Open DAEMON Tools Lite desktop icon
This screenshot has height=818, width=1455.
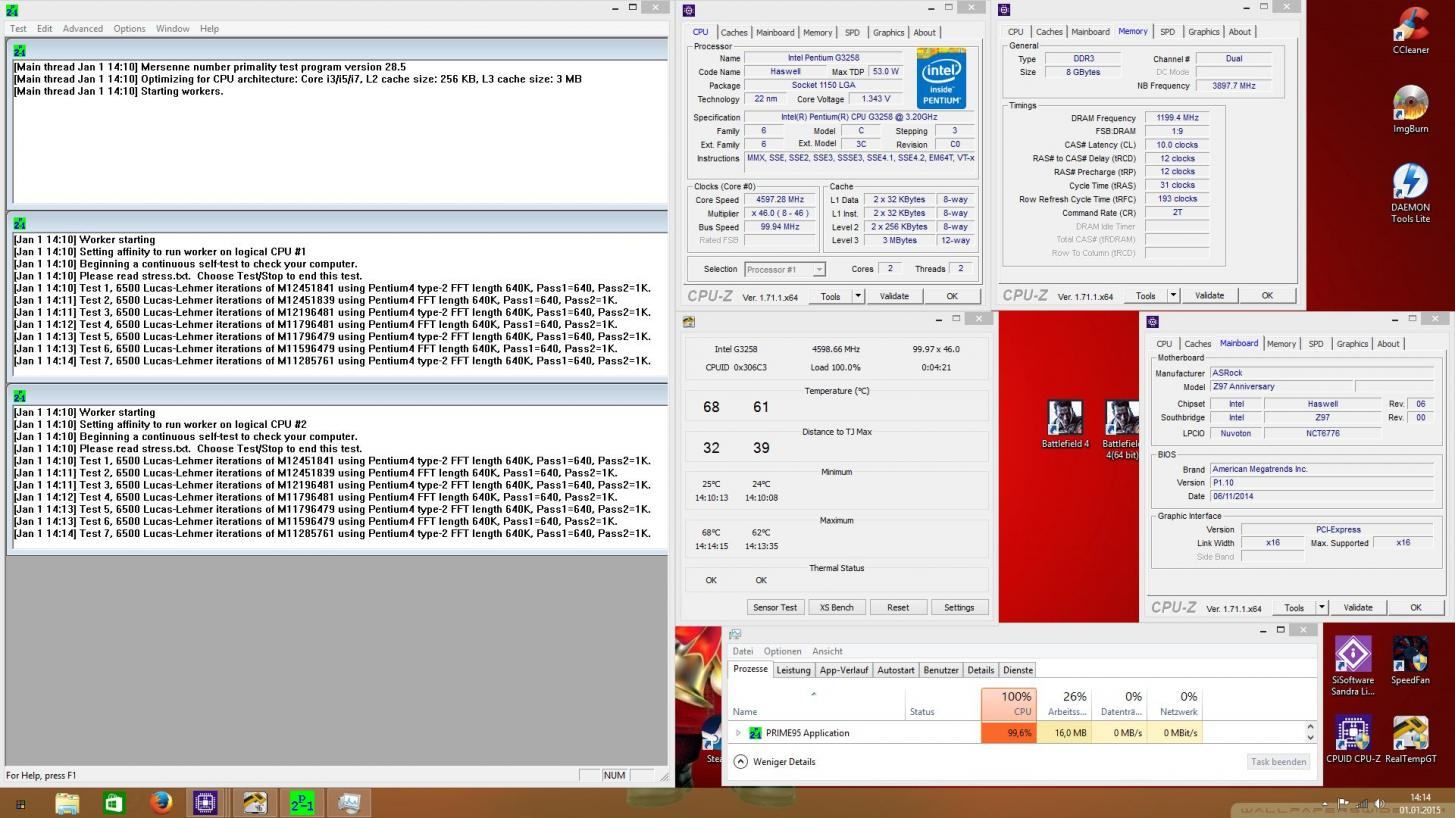[x=1410, y=193]
